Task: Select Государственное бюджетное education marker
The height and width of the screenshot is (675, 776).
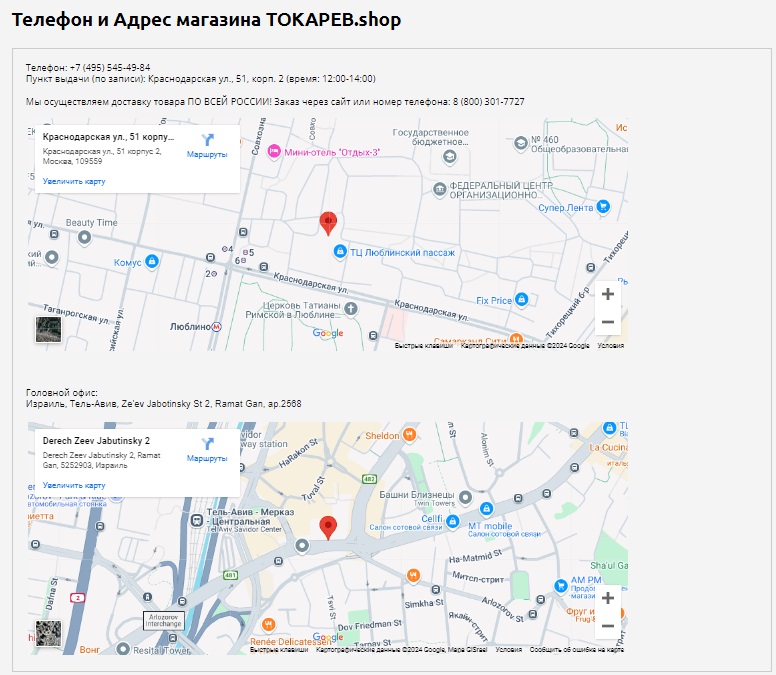Action: [x=449, y=157]
